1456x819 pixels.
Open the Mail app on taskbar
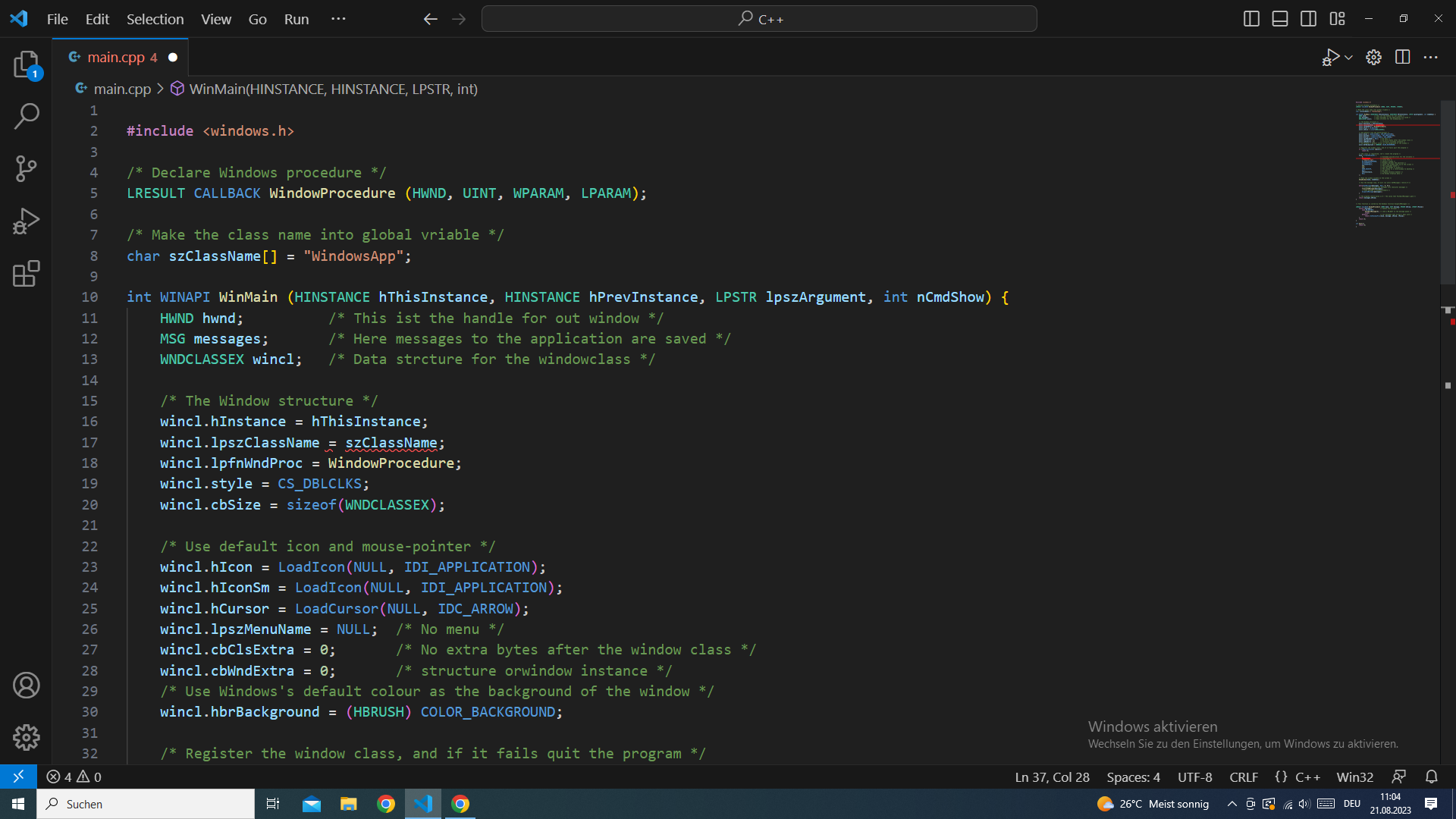311,804
